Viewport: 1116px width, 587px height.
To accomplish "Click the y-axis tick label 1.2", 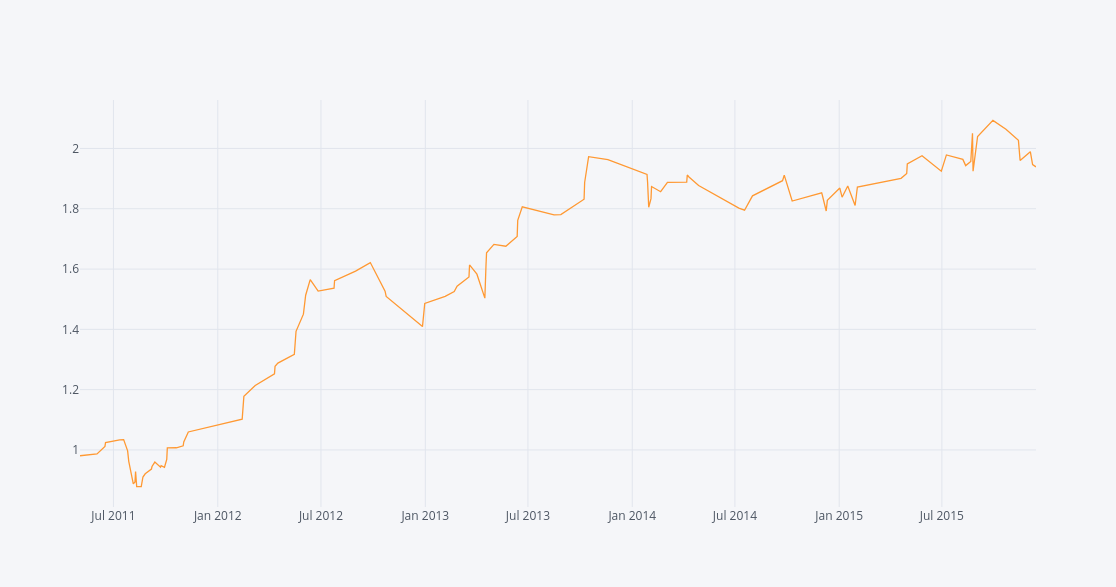I will [71, 390].
